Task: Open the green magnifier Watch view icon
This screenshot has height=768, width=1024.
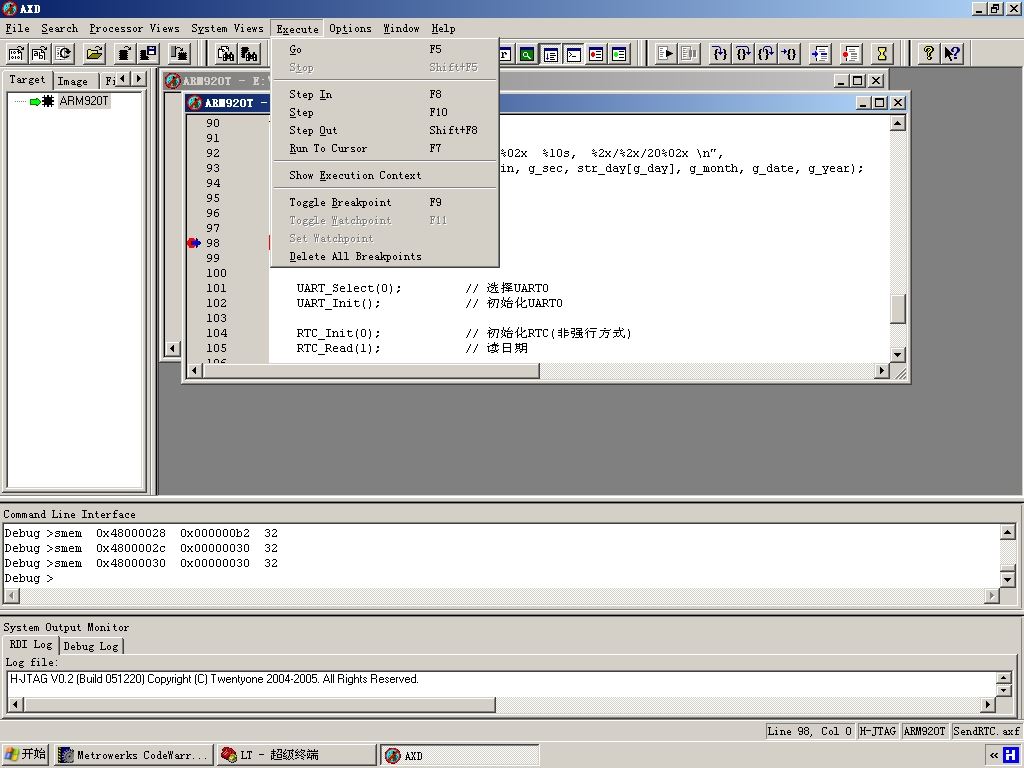Action: 527,54
